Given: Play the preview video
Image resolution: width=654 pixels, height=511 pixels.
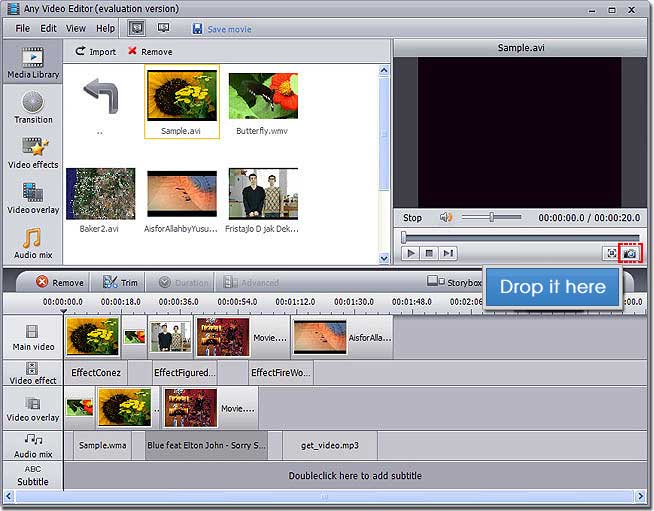Looking at the screenshot, I should tap(410, 253).
